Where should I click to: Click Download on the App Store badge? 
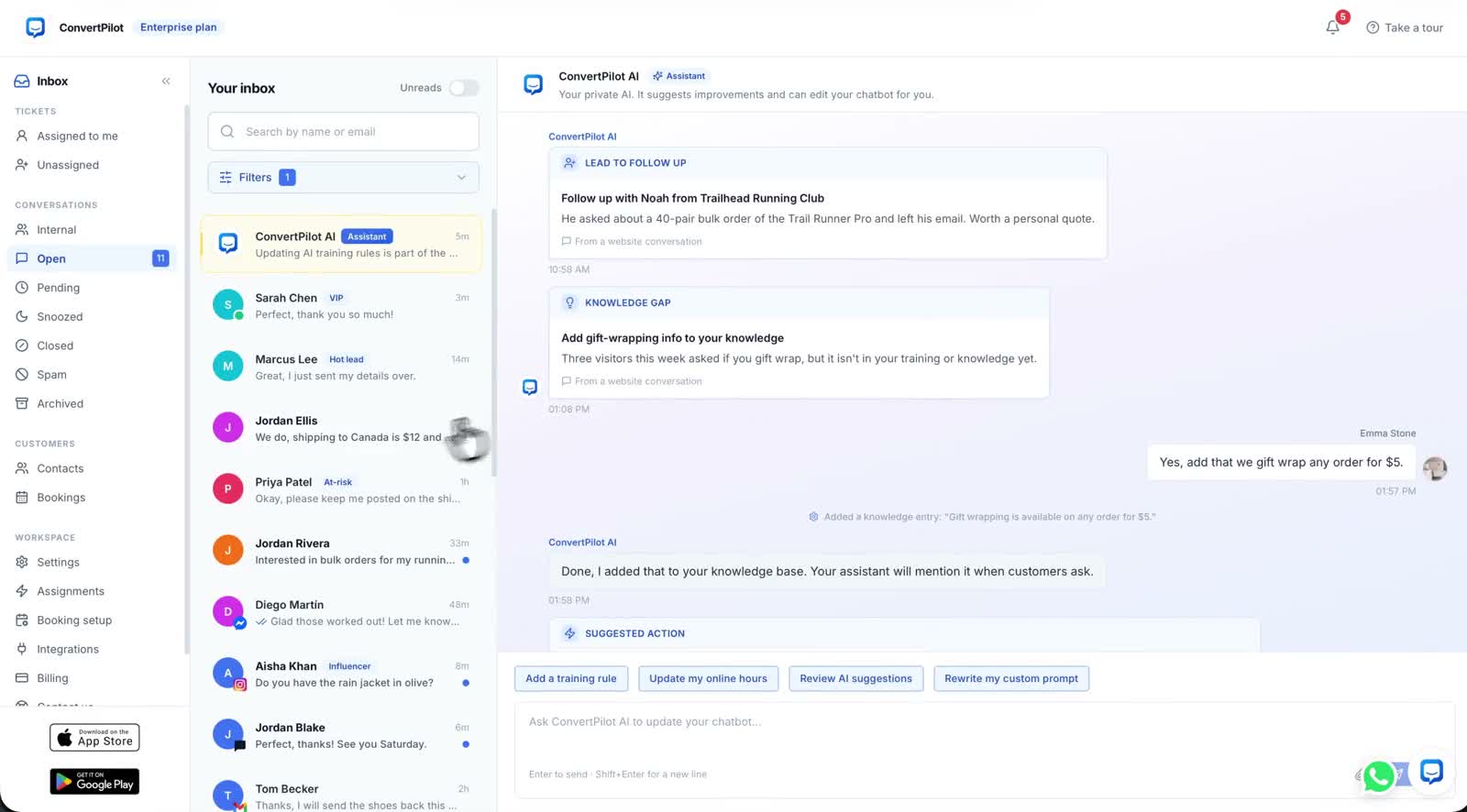click(94, 738)
